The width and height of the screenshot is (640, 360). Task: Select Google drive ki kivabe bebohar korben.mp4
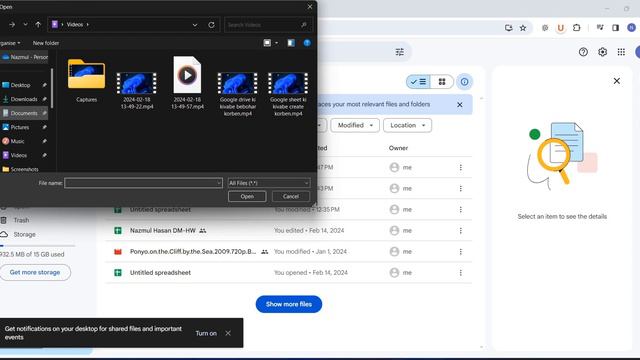238,94
